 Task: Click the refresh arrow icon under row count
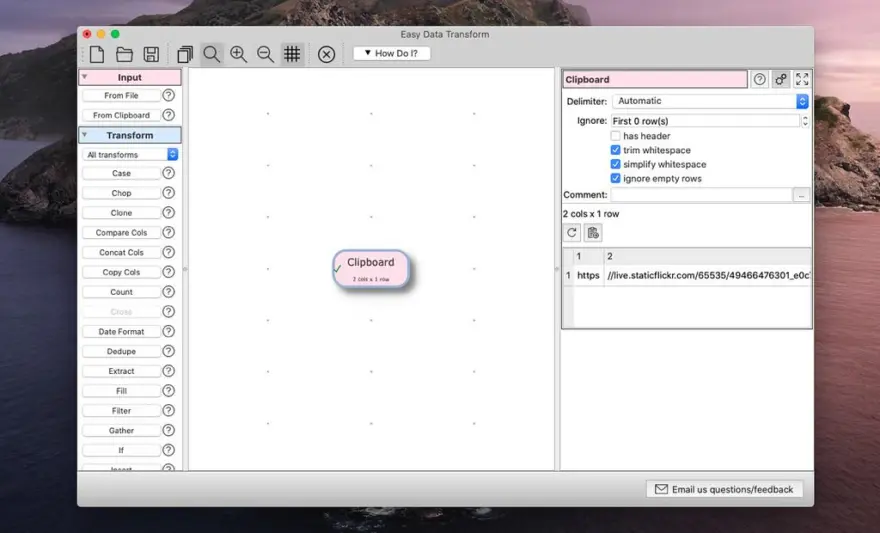[572, 233]
